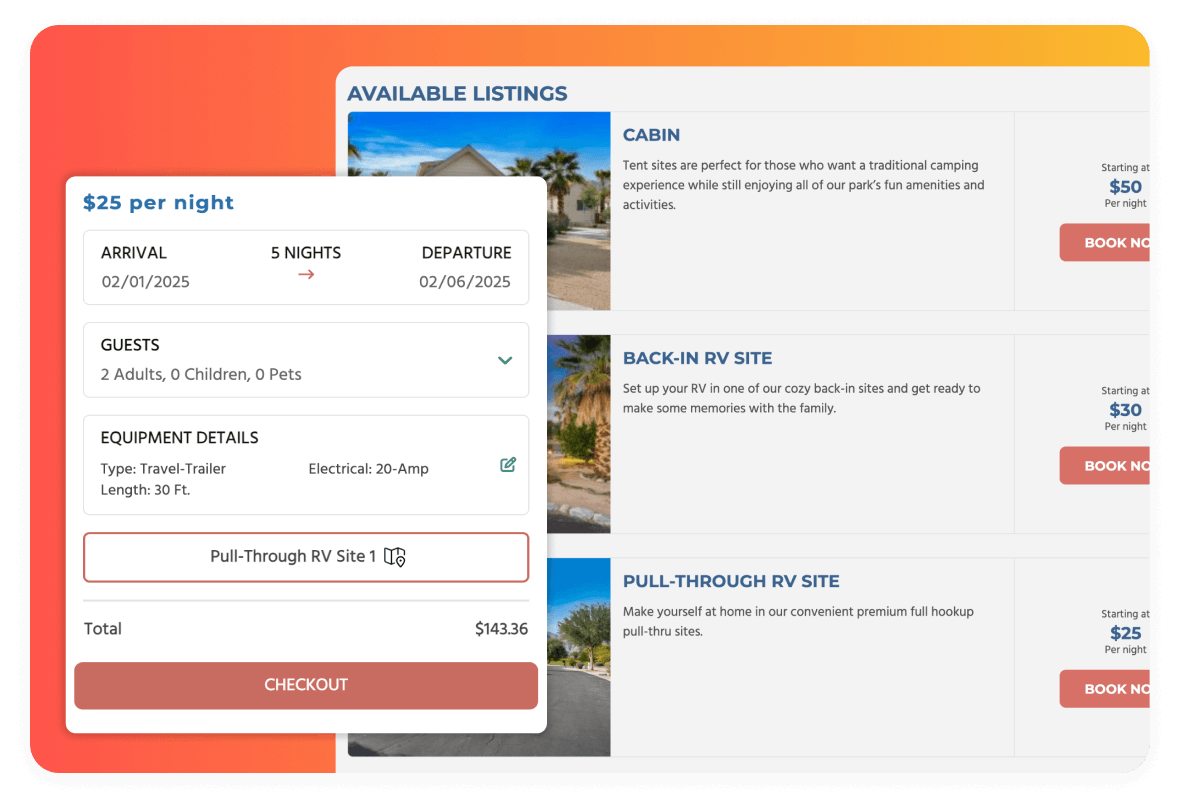
Task: Expand the Guests dropdown chevron
Action: click(x=505, y=361)
